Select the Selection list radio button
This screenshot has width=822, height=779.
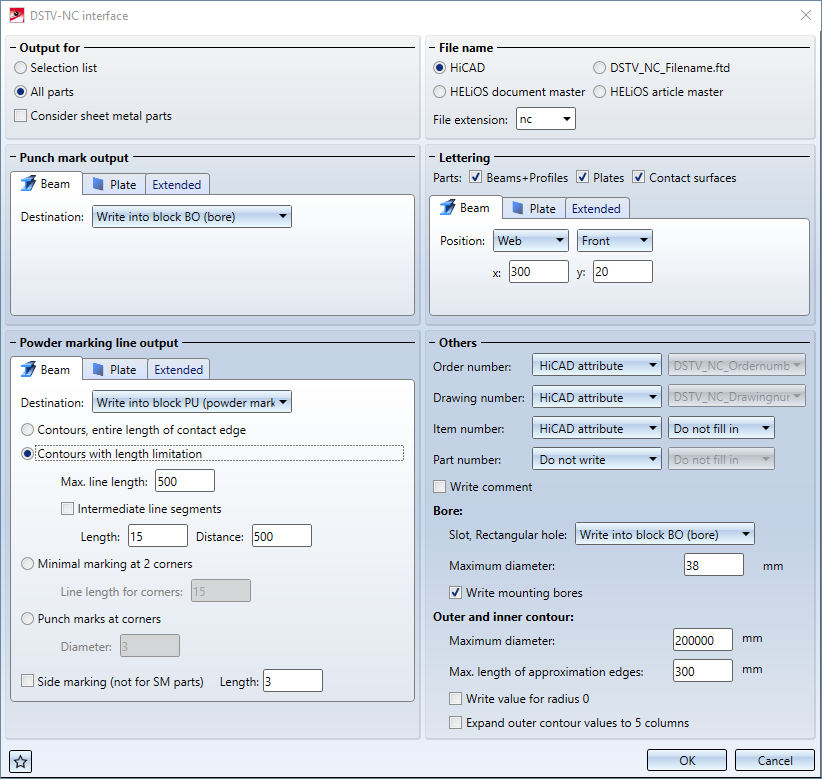[x=20, y=68]
